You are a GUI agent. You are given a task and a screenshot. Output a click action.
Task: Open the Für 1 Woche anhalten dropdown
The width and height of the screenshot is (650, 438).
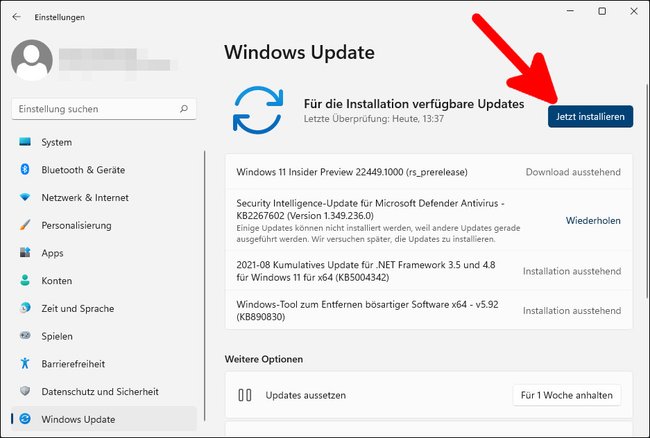[x=567, y=395]
